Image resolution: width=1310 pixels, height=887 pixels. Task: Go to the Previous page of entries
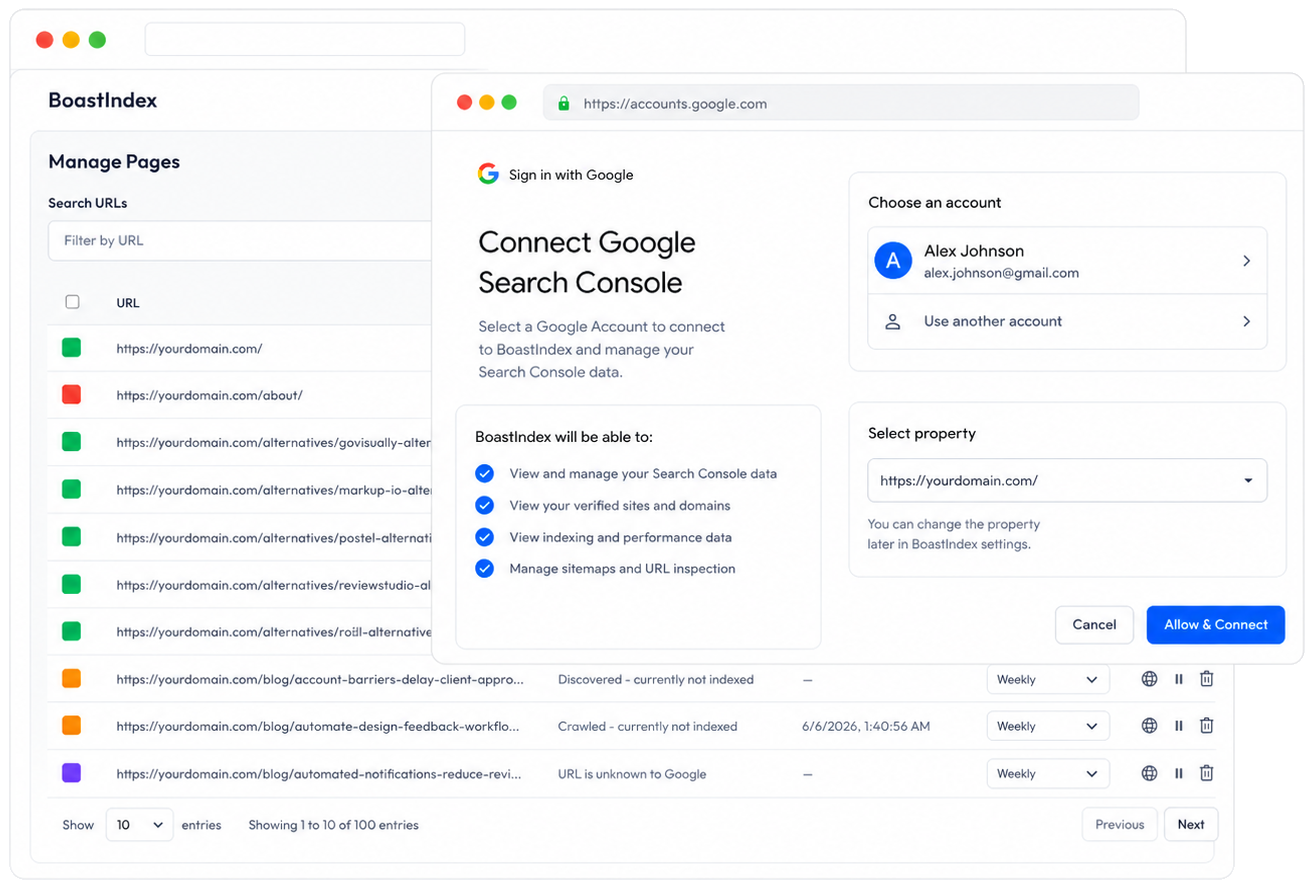pyautogui.click(x=1119, y=825)
